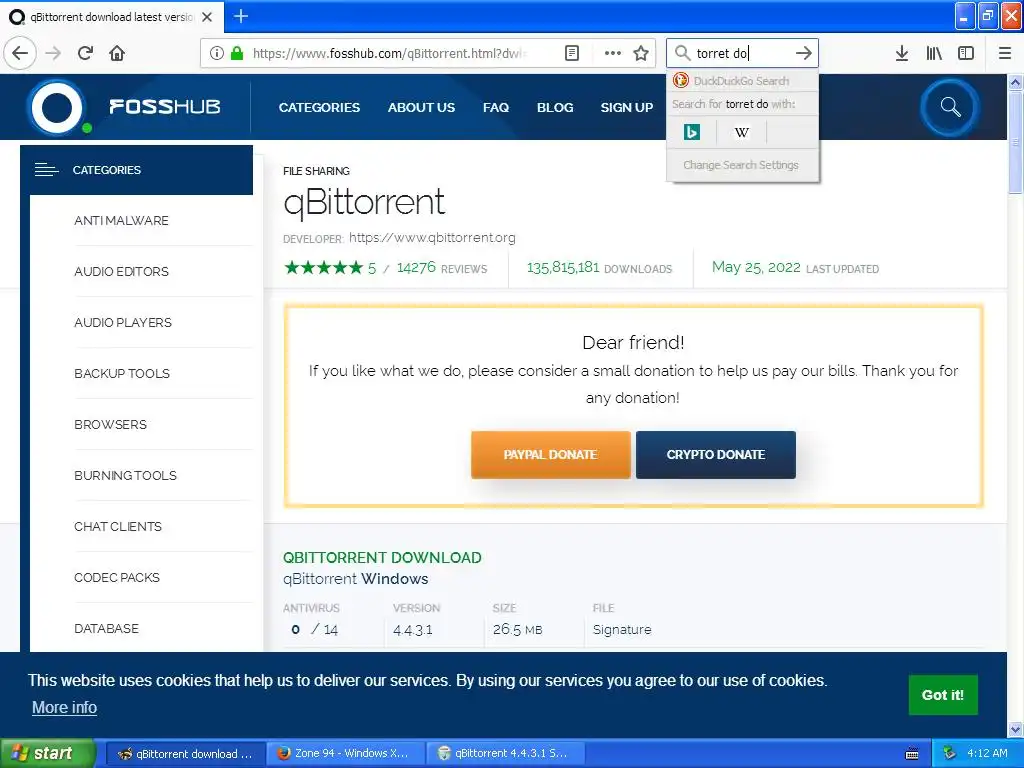1024x768 pixels.
Task: Select ANTI MALWARE category
Action: click(x=121, y=221)
